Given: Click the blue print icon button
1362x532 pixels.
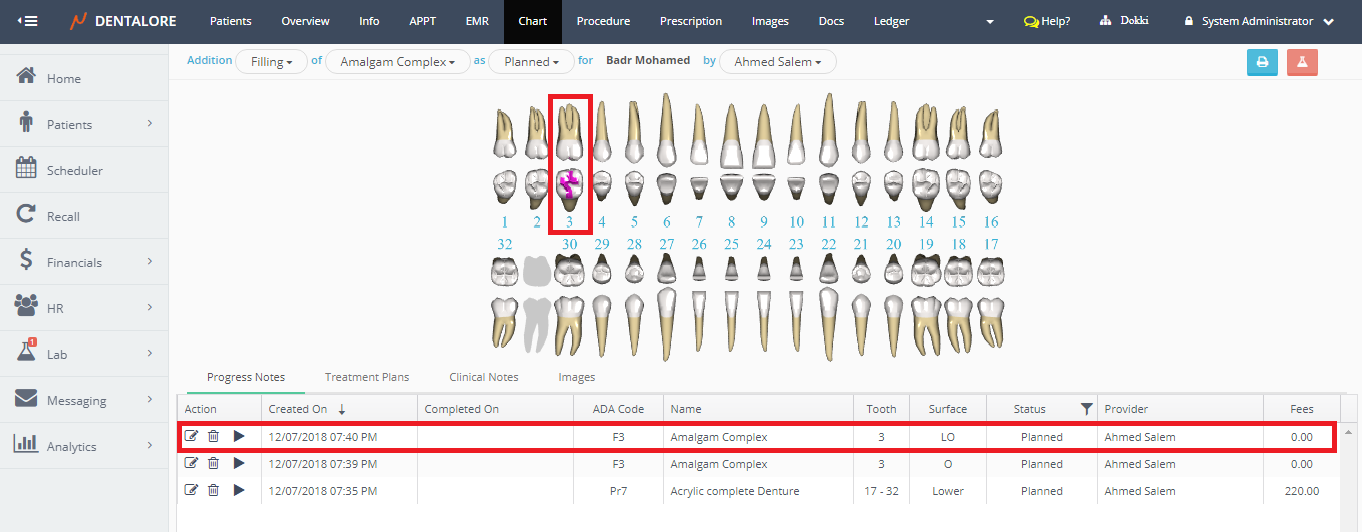Looking at the screenshot, I should pos(1262,62).
